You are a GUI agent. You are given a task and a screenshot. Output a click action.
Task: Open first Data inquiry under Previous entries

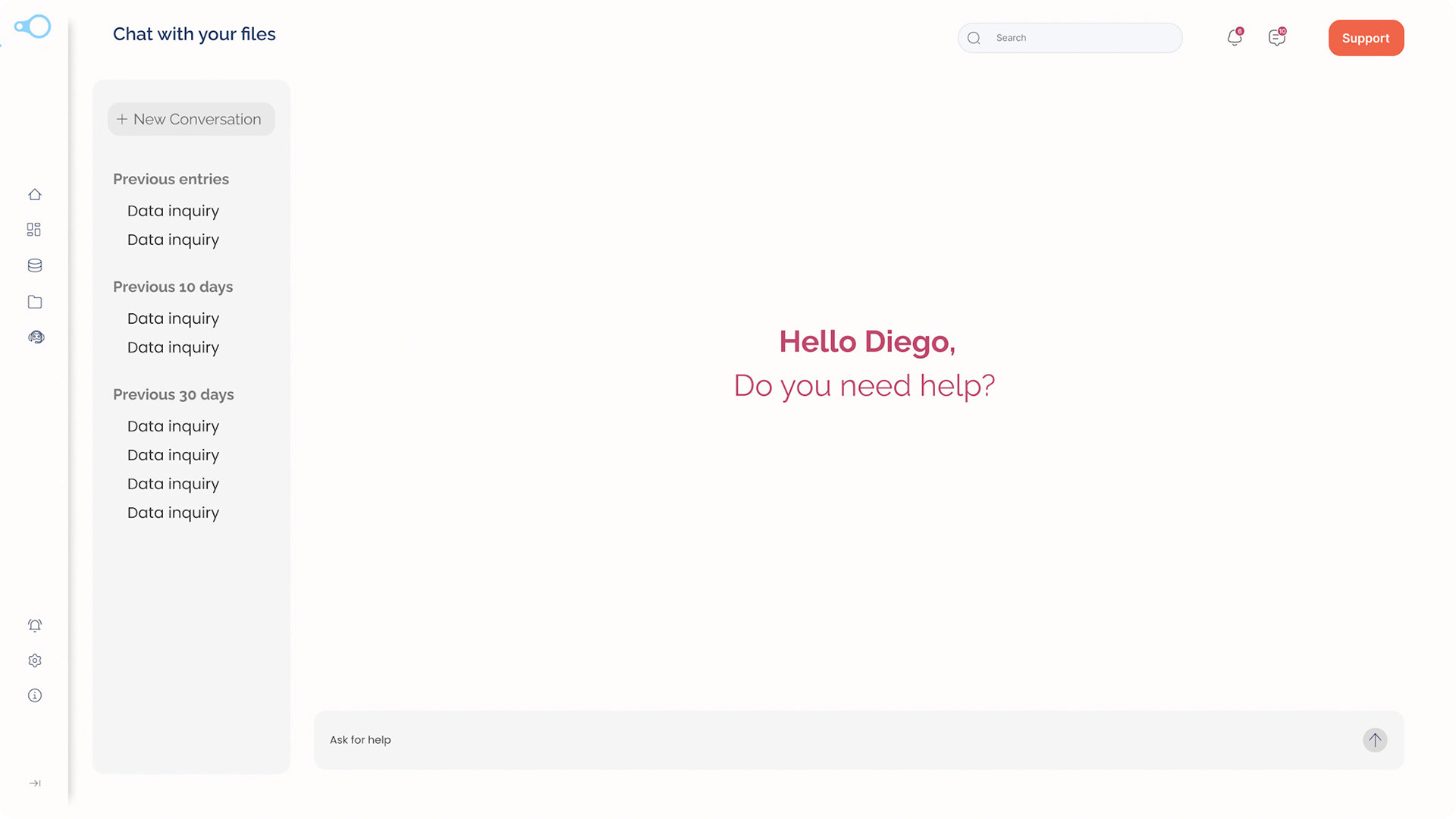(173, 211)
